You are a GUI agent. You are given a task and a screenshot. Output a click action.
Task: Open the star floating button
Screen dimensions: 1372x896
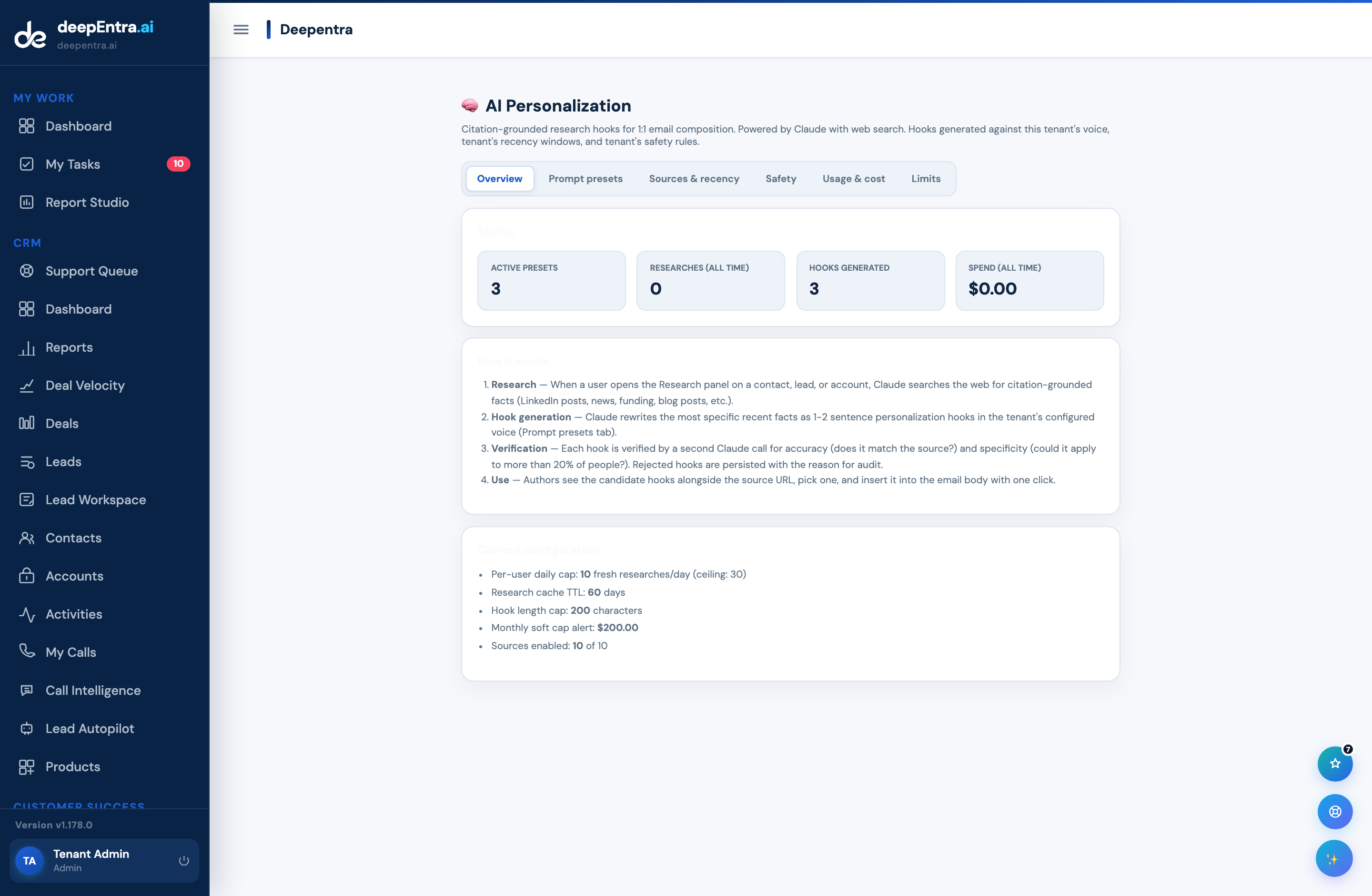click(x=1335, y=764)
